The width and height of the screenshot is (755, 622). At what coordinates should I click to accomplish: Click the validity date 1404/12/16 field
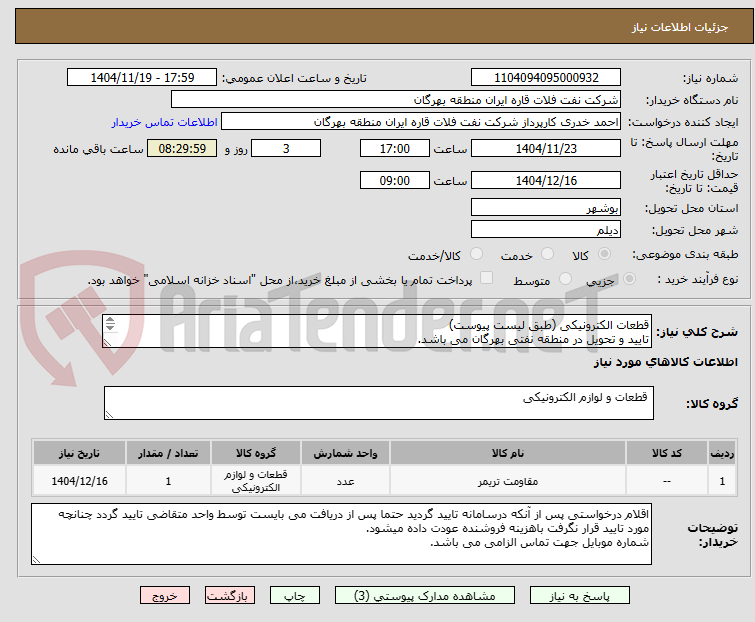pos(546,180)
